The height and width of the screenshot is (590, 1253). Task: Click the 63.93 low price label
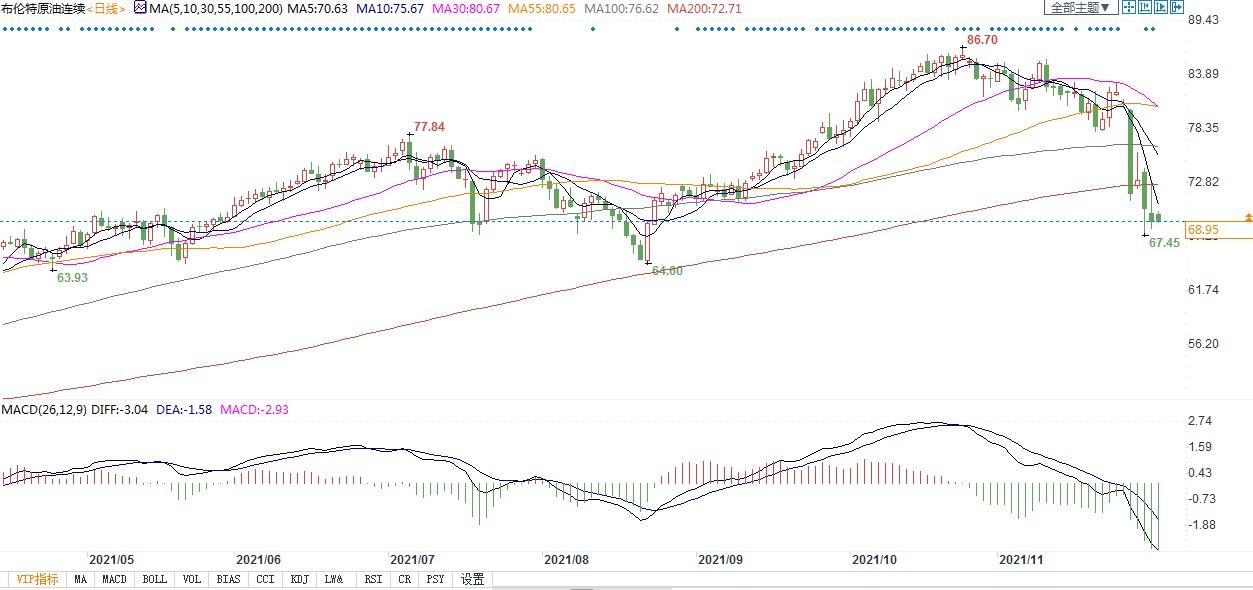click(x=72, y=277)
